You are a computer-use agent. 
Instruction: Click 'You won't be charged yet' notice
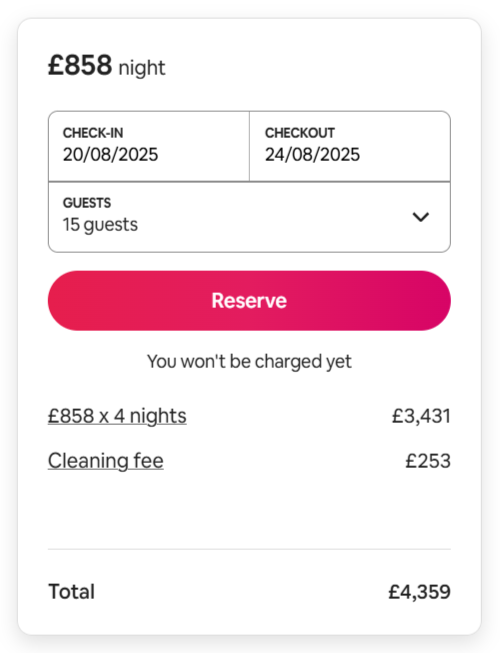tap(249, 361)
